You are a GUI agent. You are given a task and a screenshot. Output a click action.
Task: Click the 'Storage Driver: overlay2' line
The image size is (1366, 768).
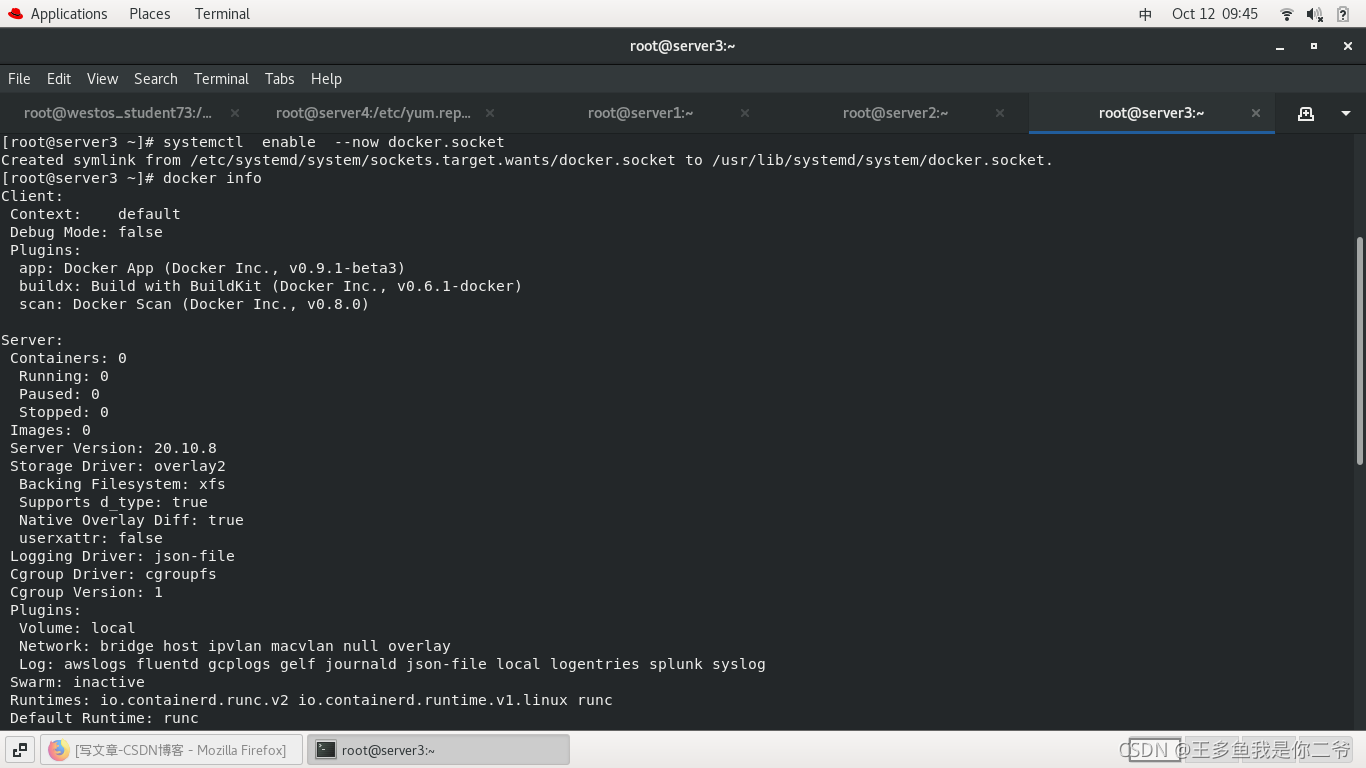[118, 466]
